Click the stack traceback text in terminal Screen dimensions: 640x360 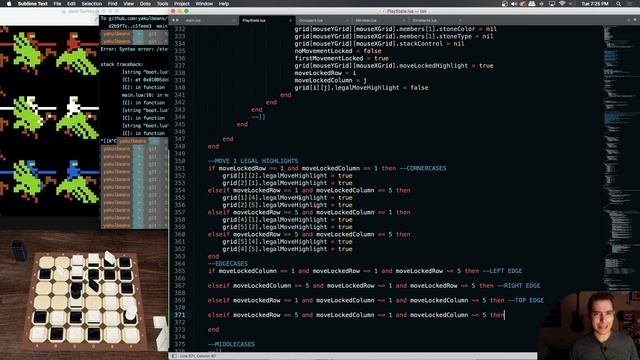[x=122, y=64]
